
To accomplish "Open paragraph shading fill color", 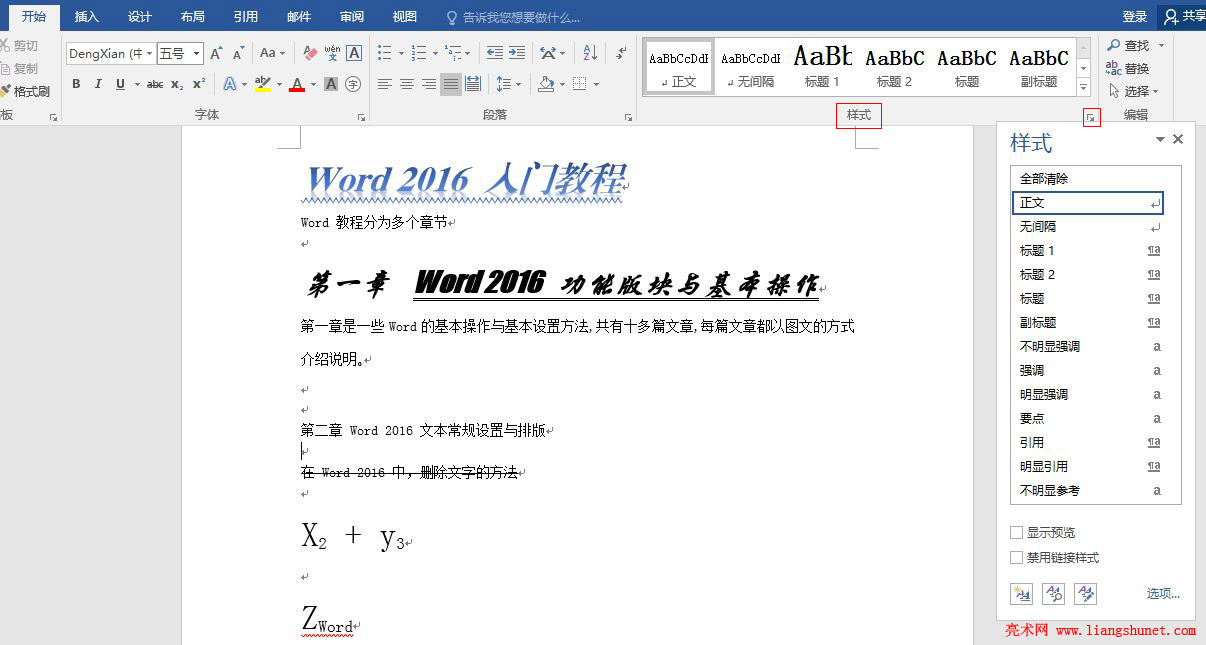I will pyautogui.click(x=545, y=84).
